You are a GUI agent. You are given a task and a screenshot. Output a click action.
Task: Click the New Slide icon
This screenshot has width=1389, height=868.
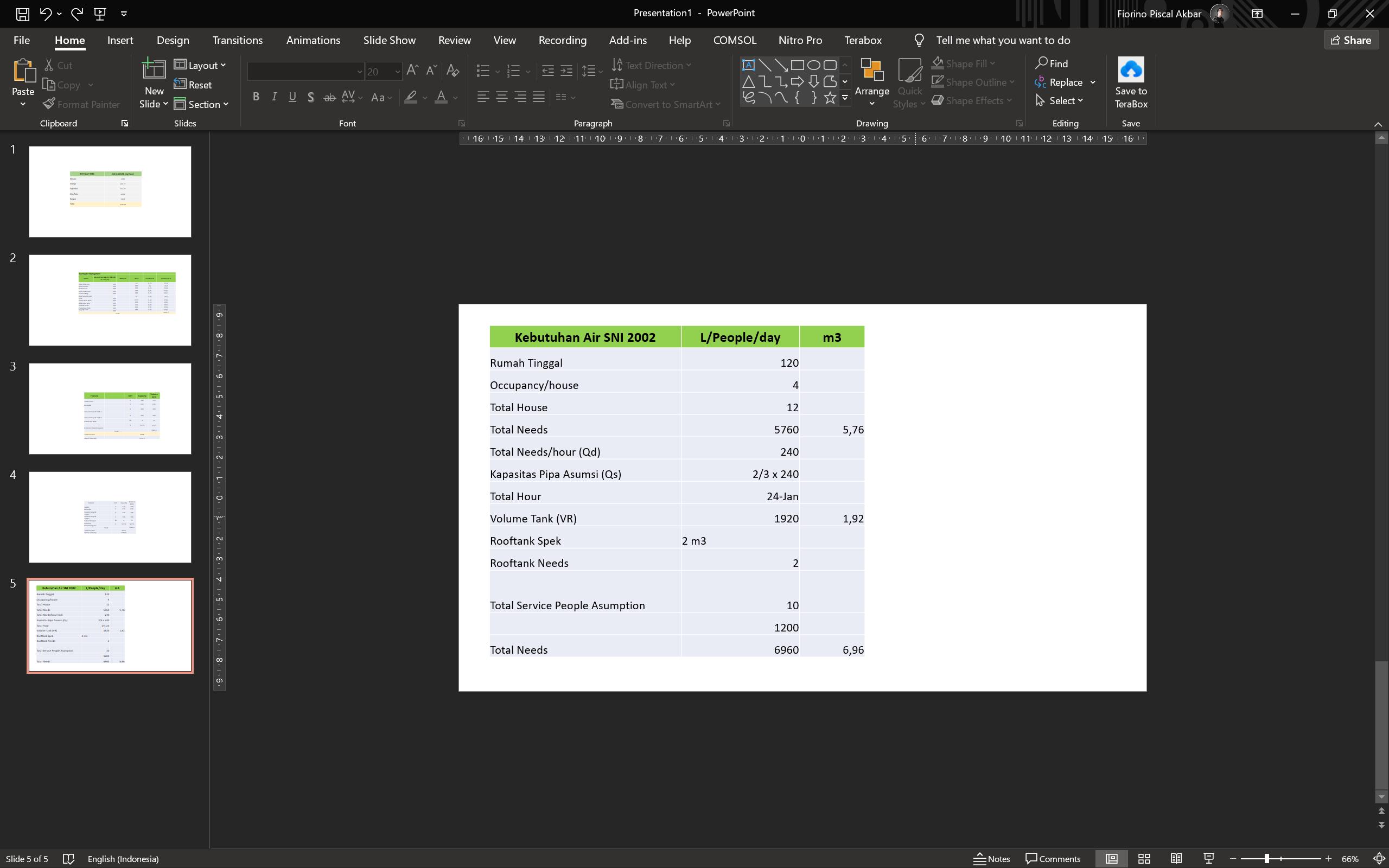tap(154, 70)
